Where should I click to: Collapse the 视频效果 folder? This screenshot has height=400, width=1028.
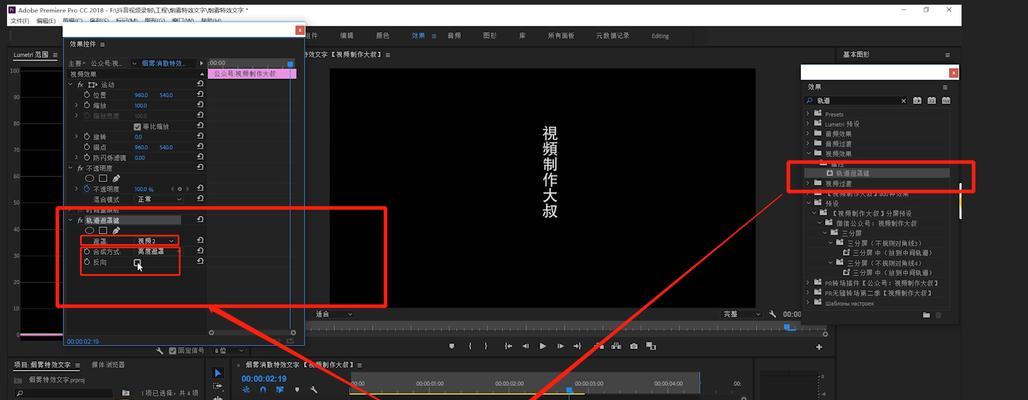pos(808,153)
